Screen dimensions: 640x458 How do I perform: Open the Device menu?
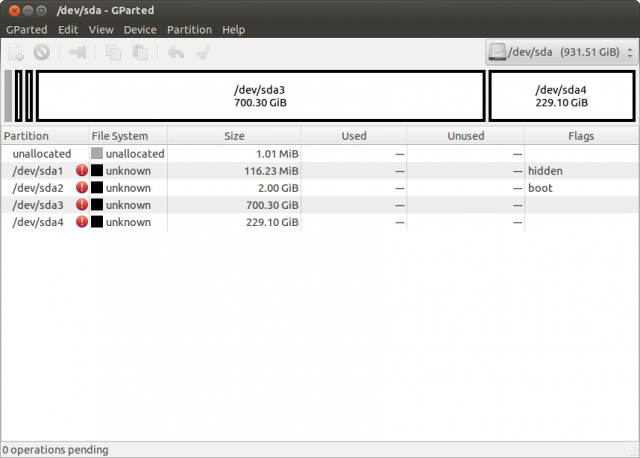(140, 30)
